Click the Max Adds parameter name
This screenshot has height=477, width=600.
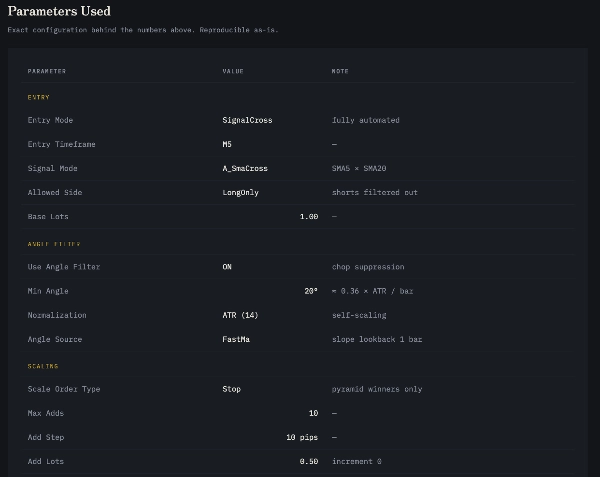(x=46, y=413)
